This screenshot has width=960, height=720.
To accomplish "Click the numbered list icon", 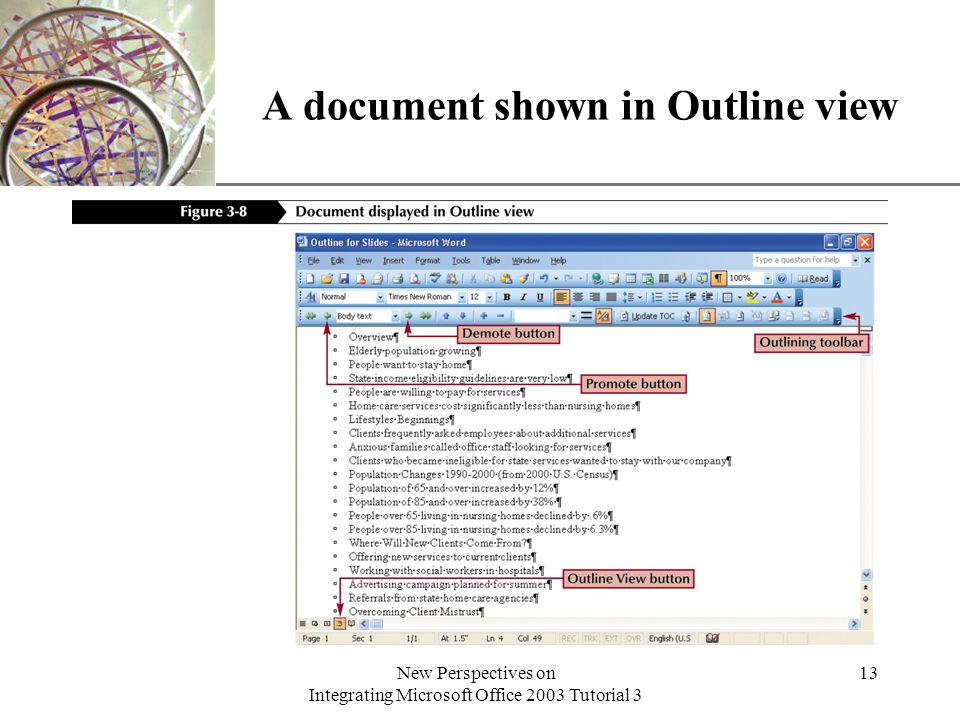I will point(657,298).
